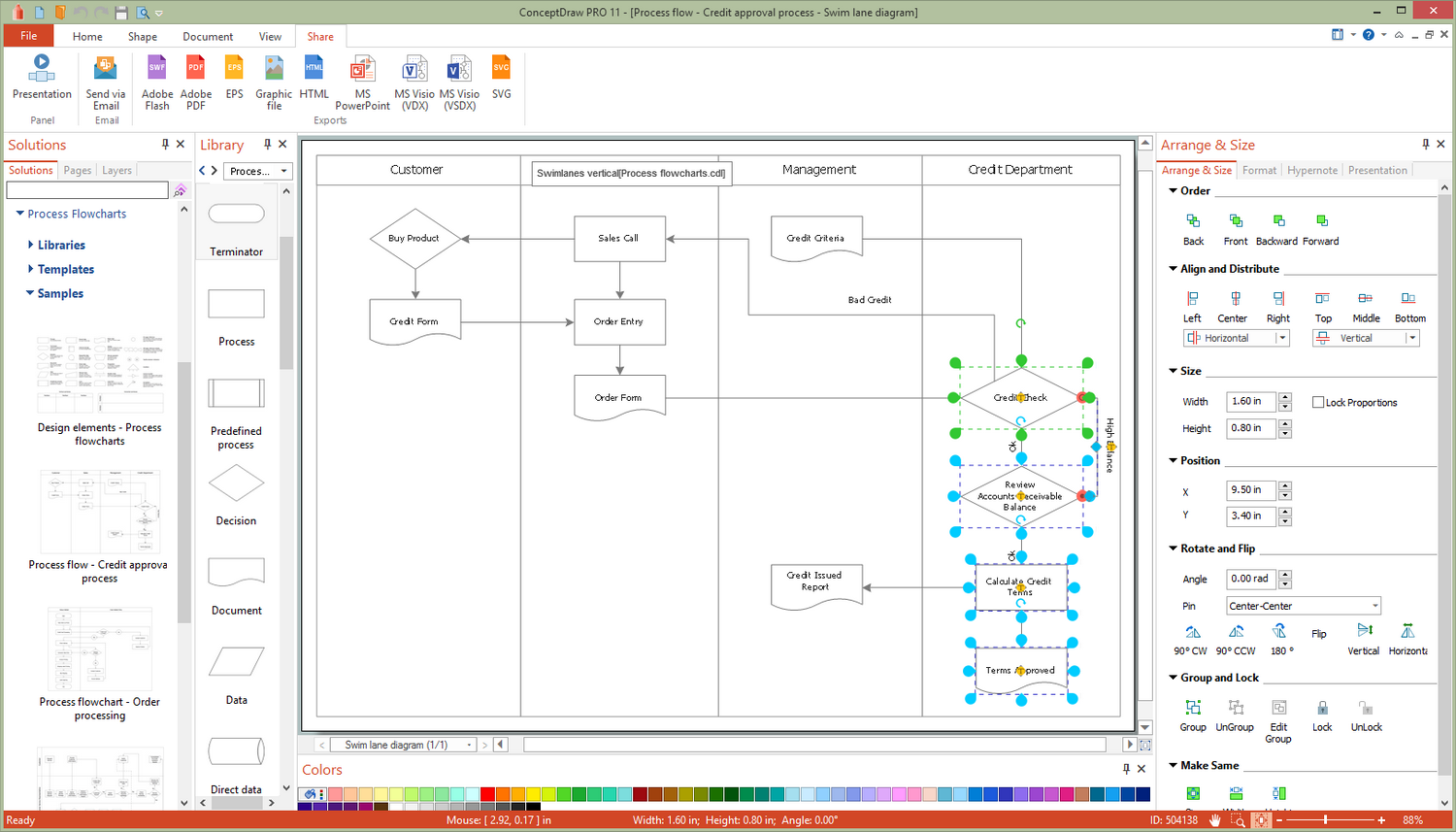Viewport: 1456px width, 832px height.
Task: Open the Document menu tab
Action: pos(208,37)
